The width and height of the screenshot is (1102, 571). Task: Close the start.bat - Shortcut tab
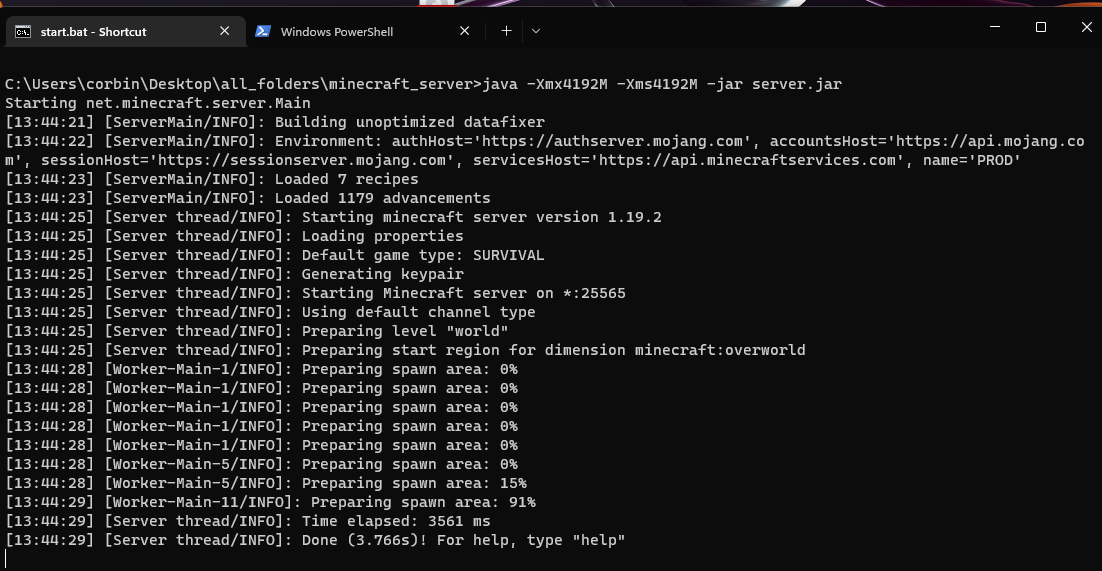coord(224,31)
